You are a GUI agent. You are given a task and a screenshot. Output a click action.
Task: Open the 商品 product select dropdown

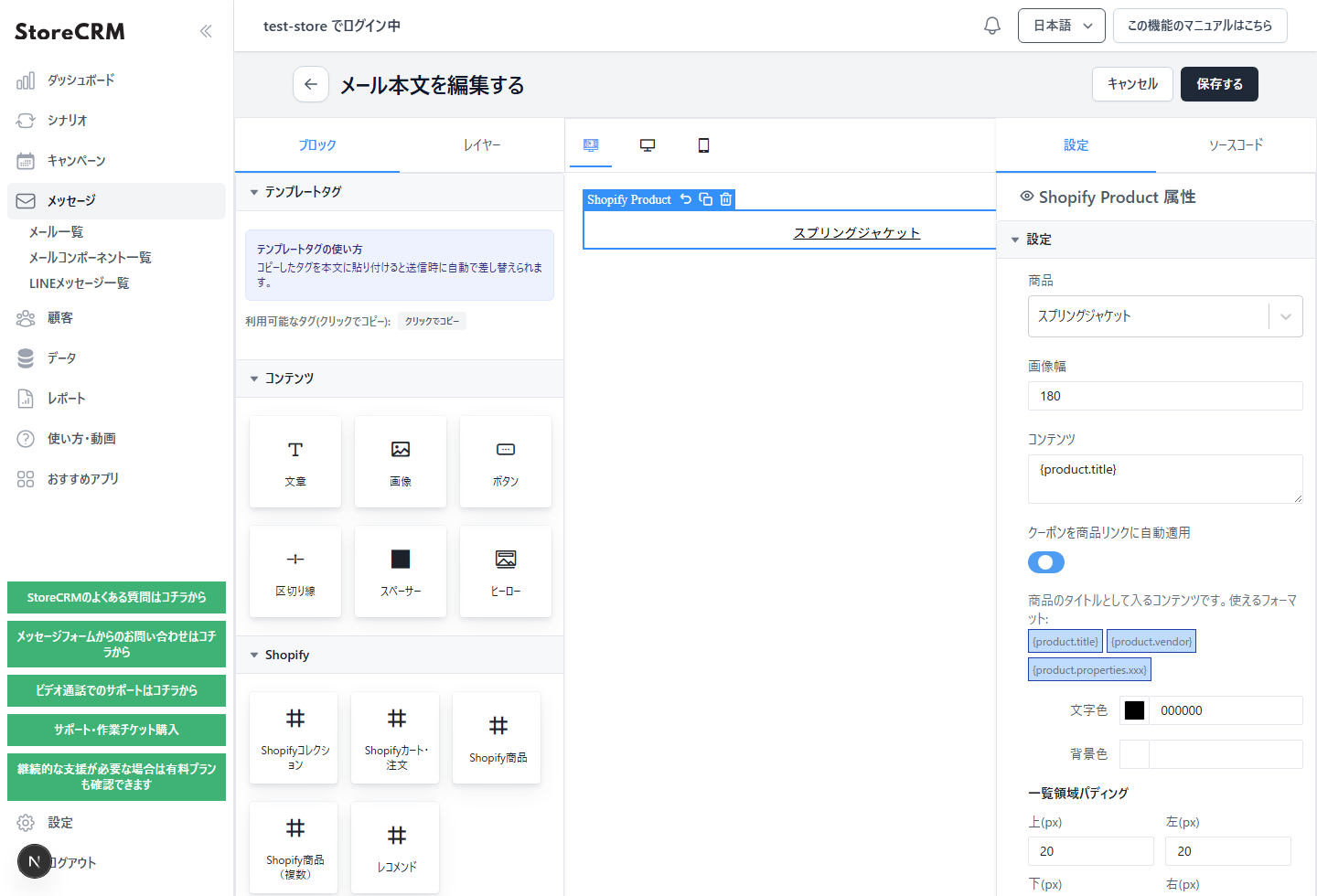coord(1165,316)
